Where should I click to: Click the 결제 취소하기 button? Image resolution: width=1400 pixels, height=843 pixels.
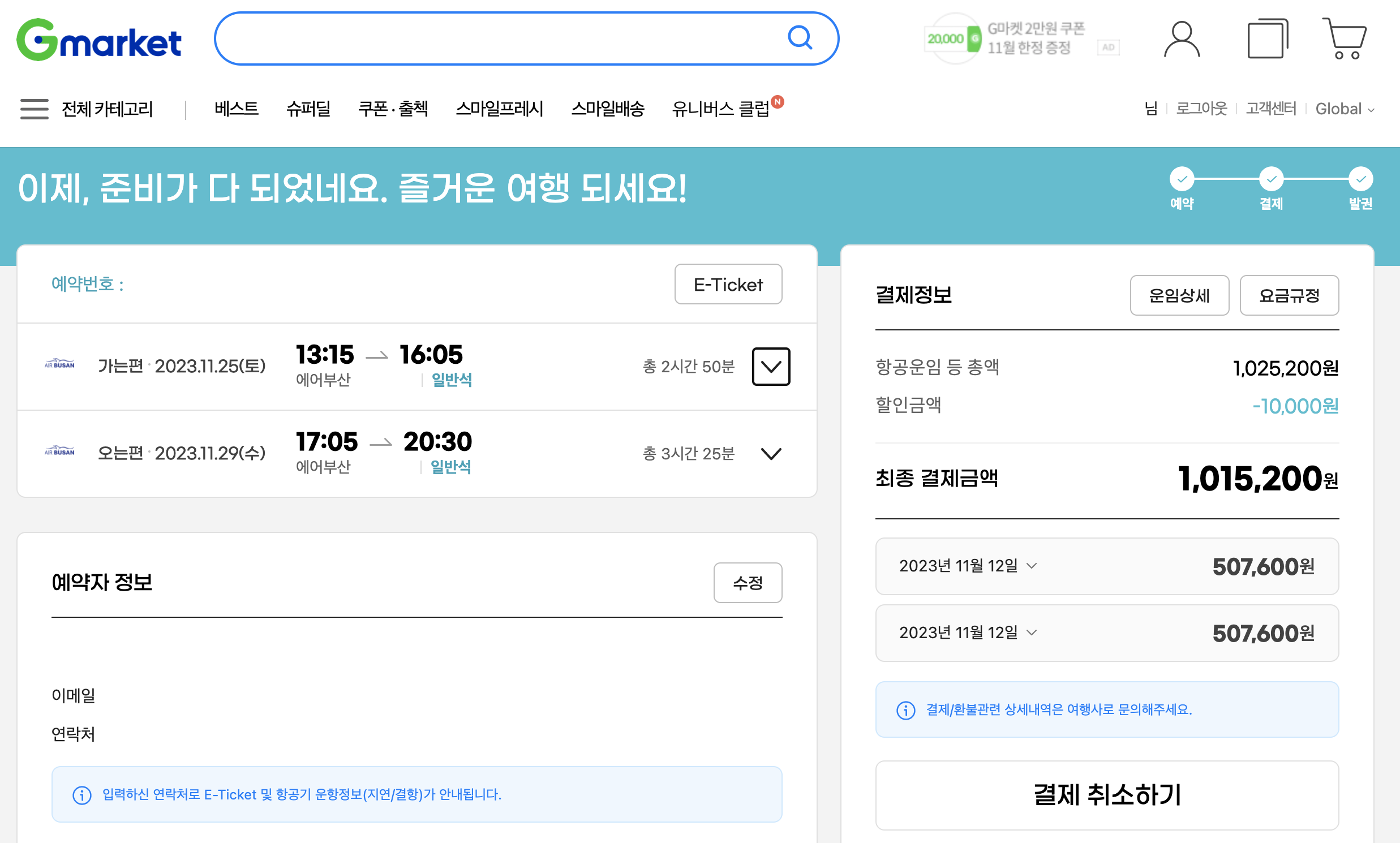(1106, 795)
